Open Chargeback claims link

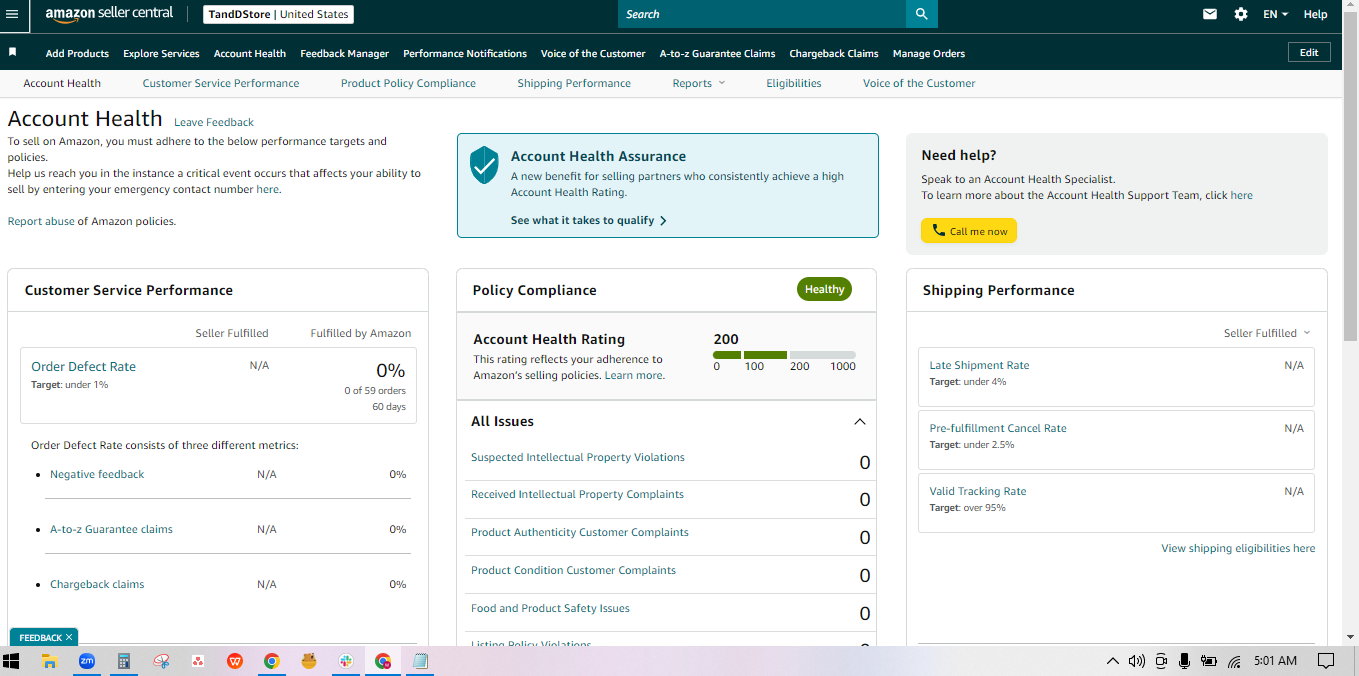click(97, 584)
